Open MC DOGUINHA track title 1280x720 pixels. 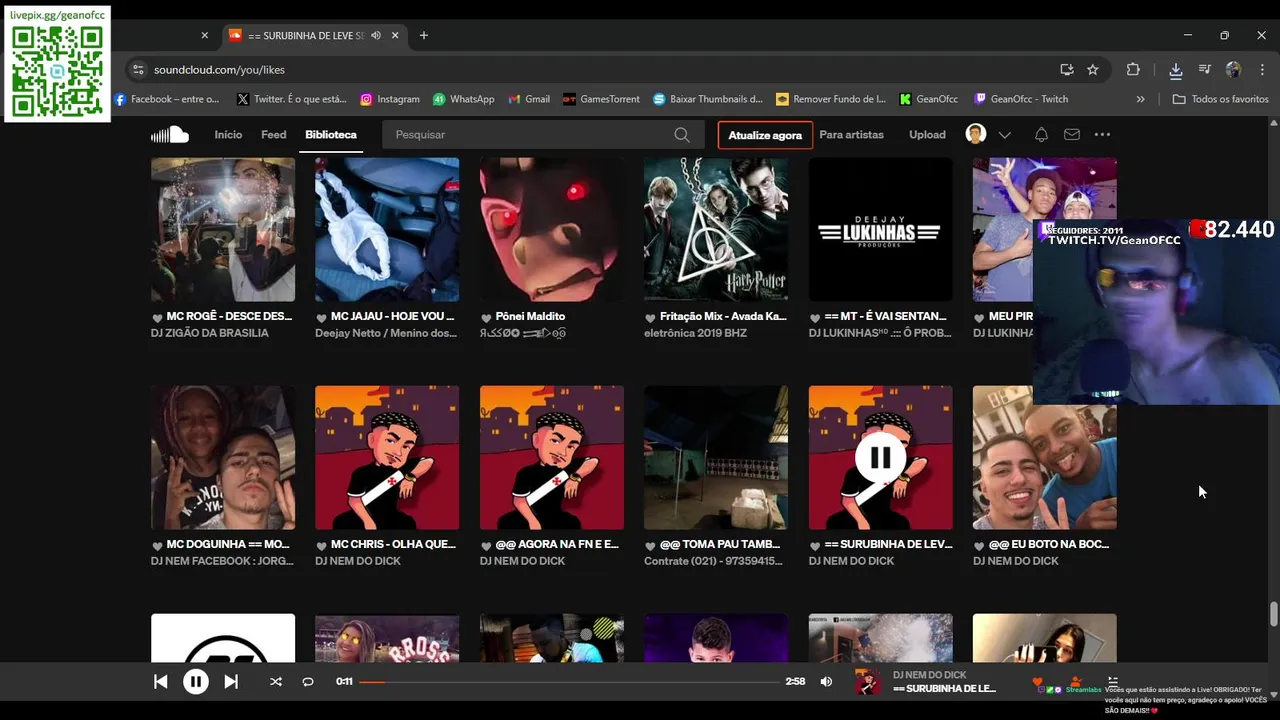click(228, 545)
